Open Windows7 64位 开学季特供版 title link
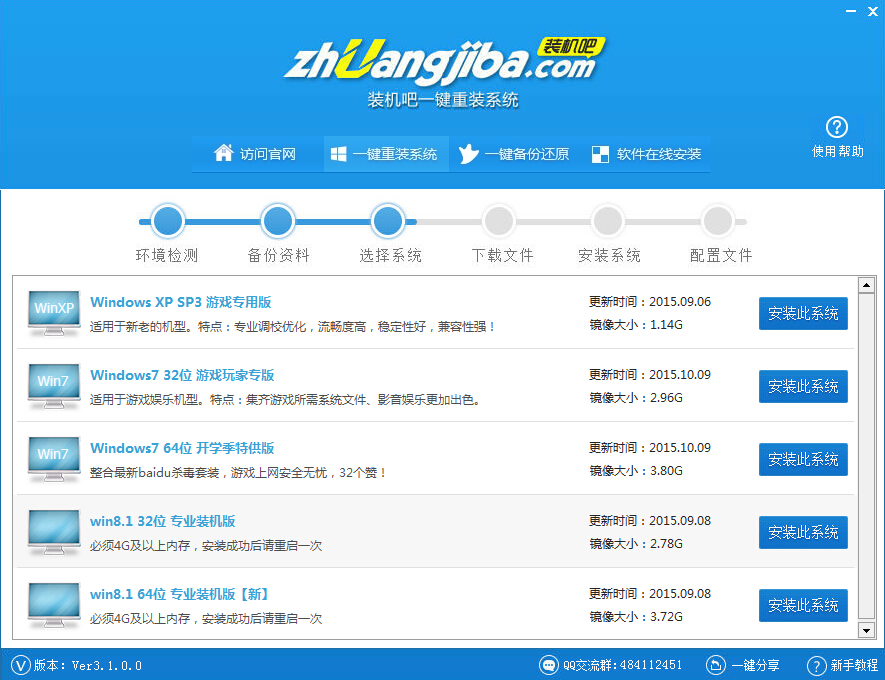Screen dimensions: 885x680 click(182, 448)
